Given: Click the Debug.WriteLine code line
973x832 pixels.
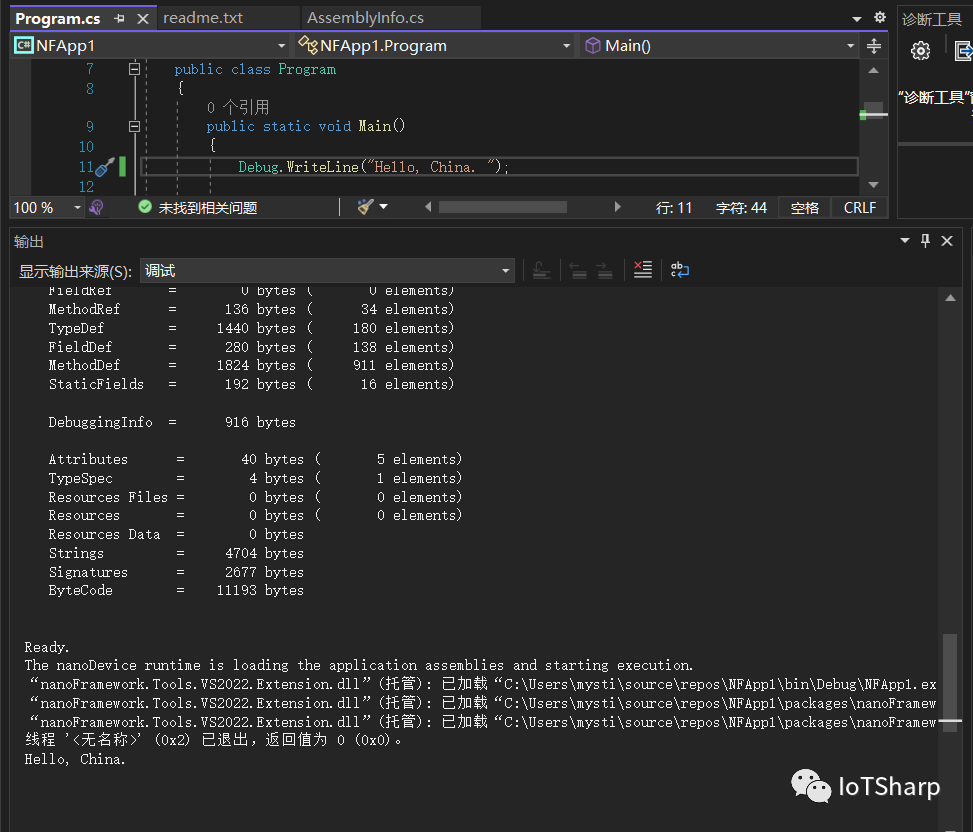Looking at the screenshot, I should pyautogui.click(x=373, y=167).
